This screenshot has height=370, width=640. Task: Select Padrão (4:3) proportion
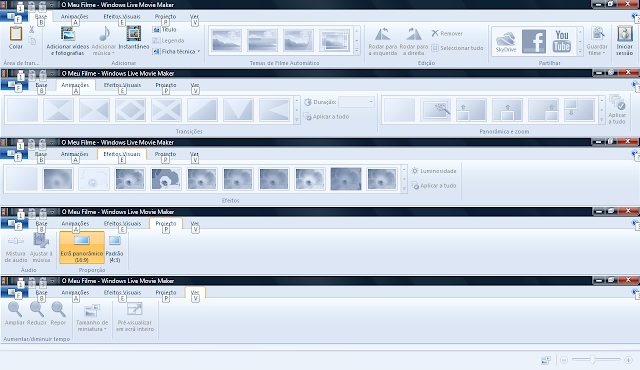114,248
